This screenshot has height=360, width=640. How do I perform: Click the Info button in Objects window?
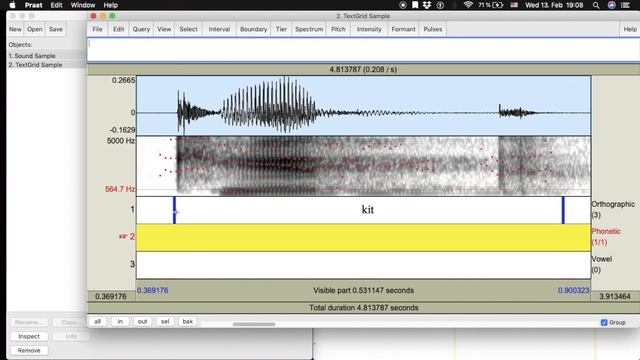tap(71, 336)
